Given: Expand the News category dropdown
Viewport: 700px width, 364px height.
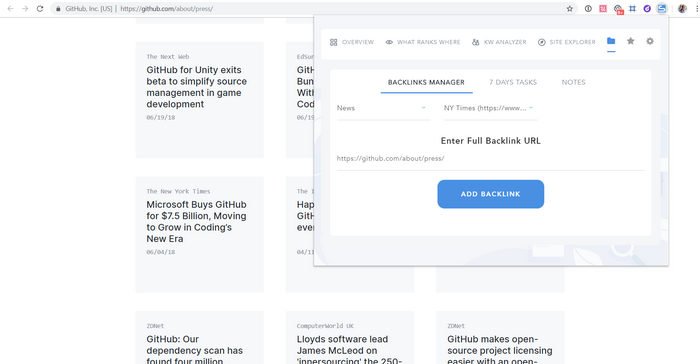Looking at the screenshot, I should (x=383, y=109).
